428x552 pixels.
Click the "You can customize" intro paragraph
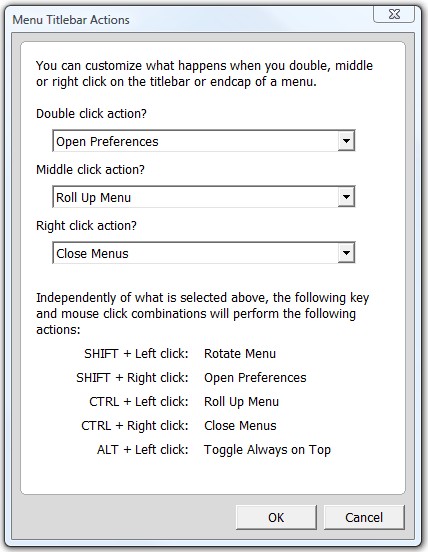tap(204, 74)
